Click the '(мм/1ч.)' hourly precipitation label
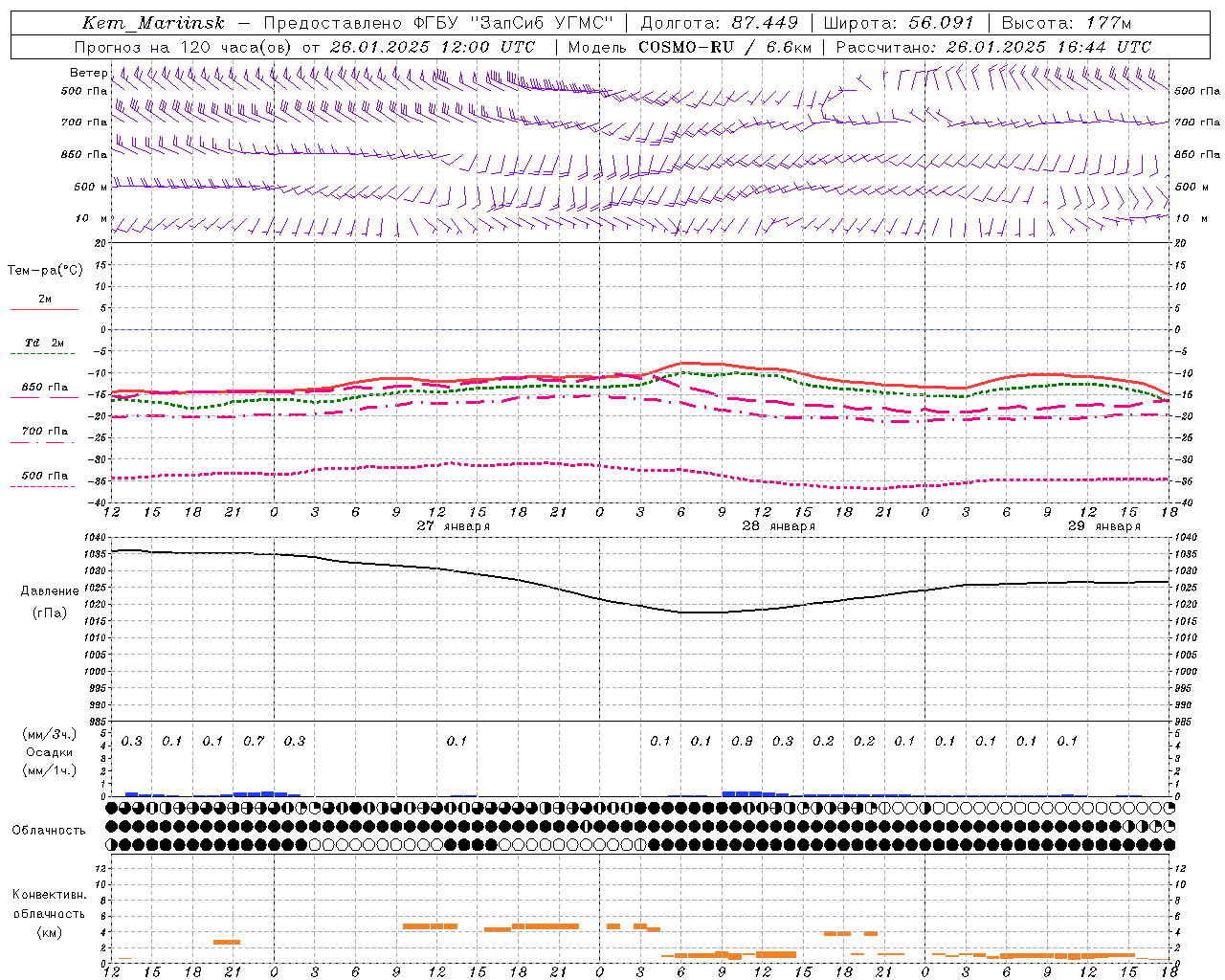Viewport: 1225px width, 980px height. pos(50,770)
